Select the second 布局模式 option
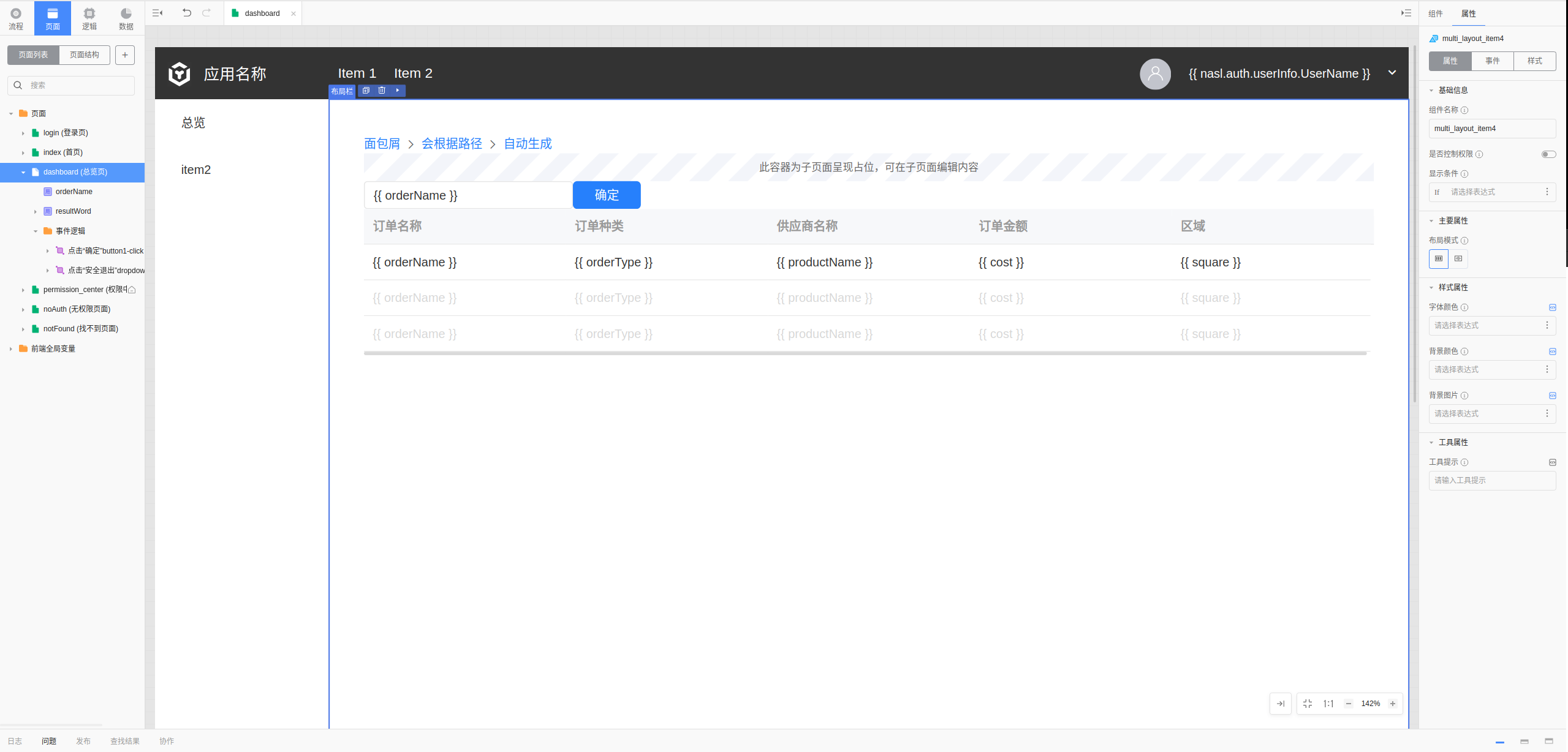The width and height of the screenshot is (1568, 752). point(1458,258)
